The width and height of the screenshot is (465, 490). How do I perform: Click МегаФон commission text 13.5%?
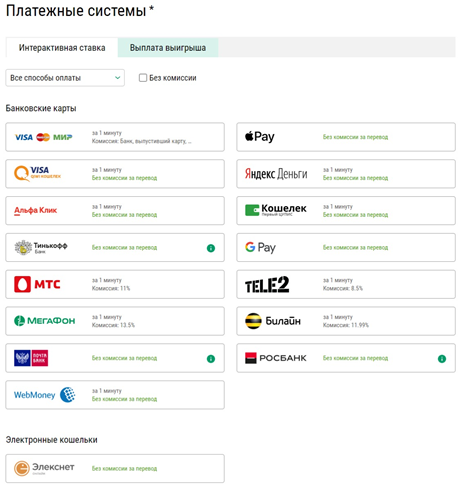pos(113,325)
